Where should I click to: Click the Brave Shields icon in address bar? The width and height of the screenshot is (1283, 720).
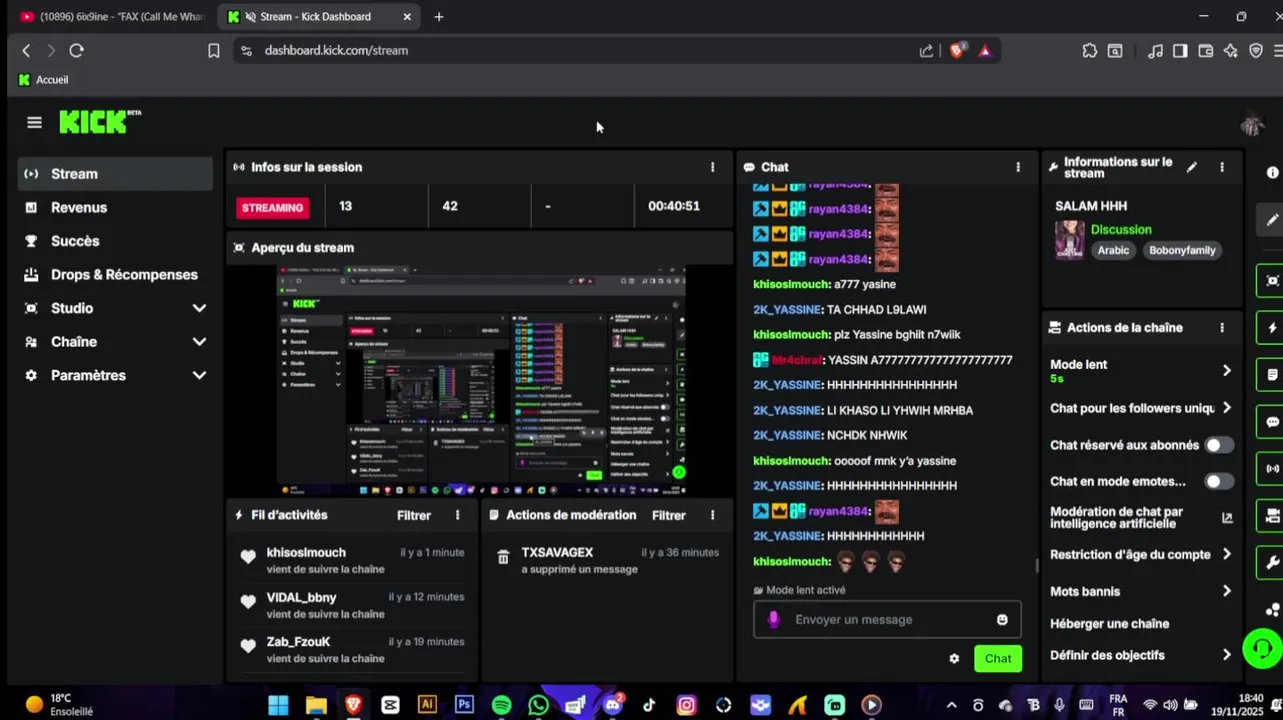957,50
